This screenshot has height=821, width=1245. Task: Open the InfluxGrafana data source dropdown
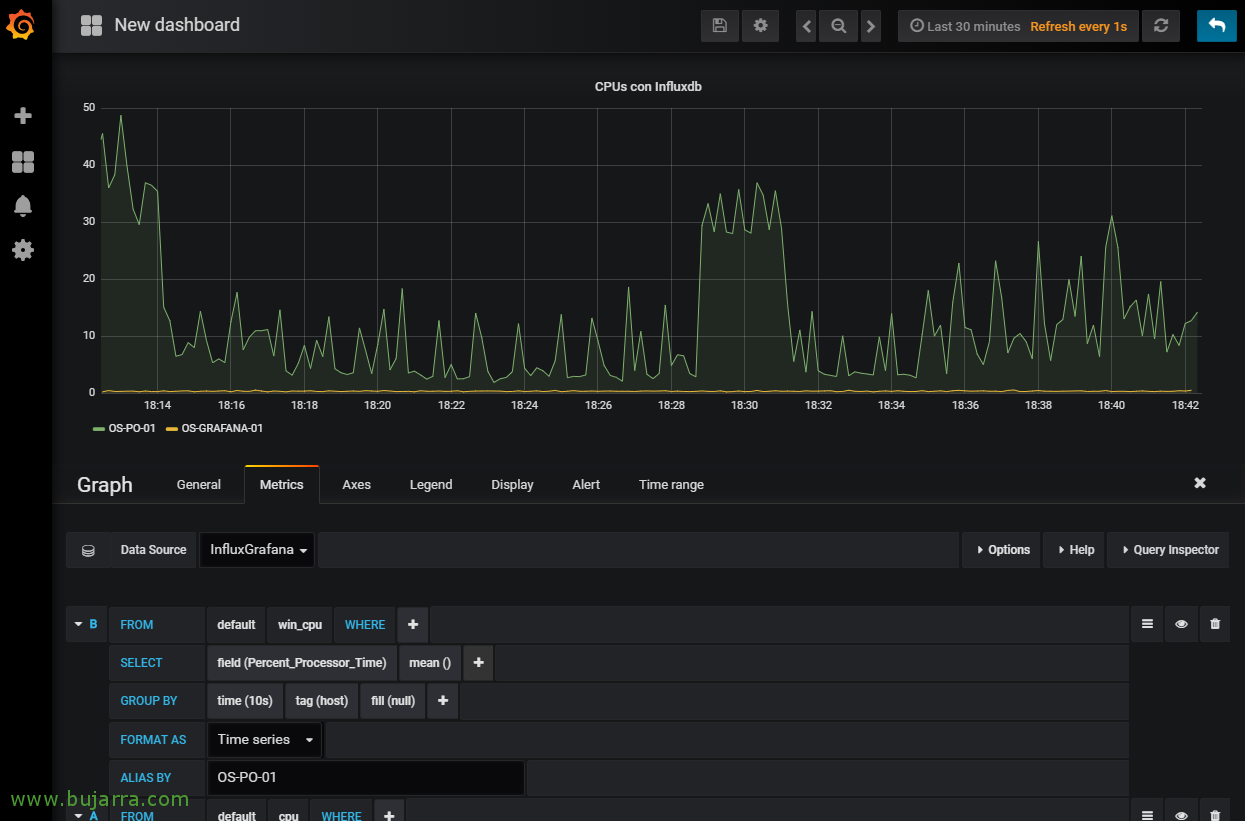click(x=257, y=550)
